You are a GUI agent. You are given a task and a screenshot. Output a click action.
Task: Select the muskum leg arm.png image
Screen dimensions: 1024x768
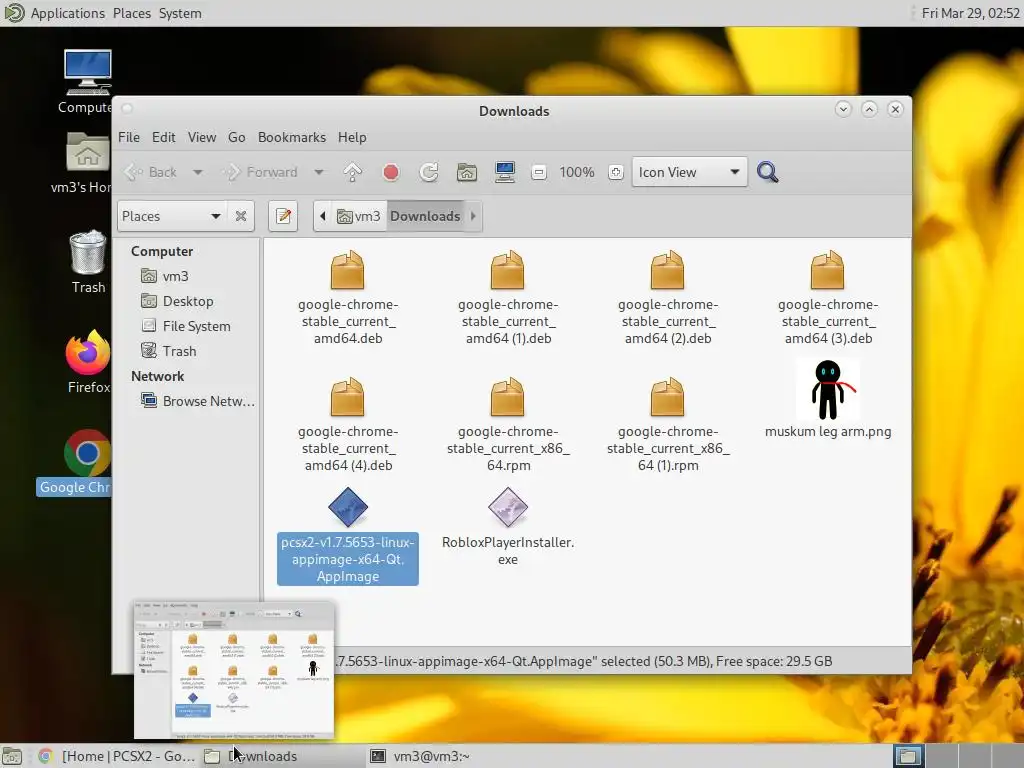click(827, 398)
